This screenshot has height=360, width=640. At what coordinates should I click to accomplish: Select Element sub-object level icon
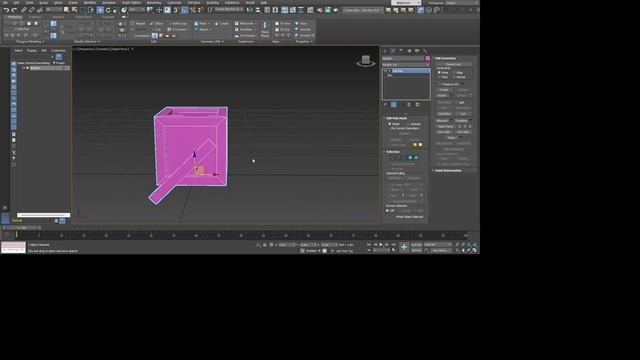coord(416,158)
